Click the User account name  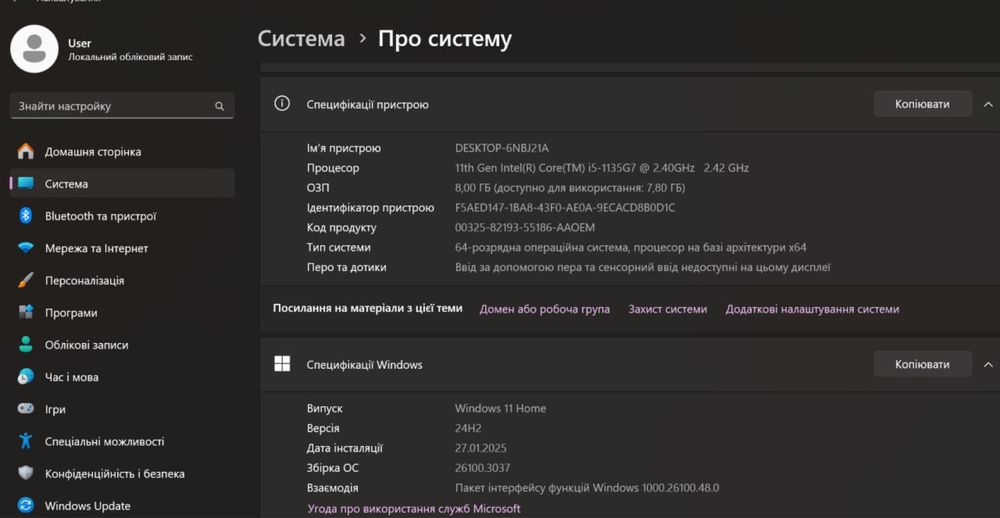coord(80,43)
